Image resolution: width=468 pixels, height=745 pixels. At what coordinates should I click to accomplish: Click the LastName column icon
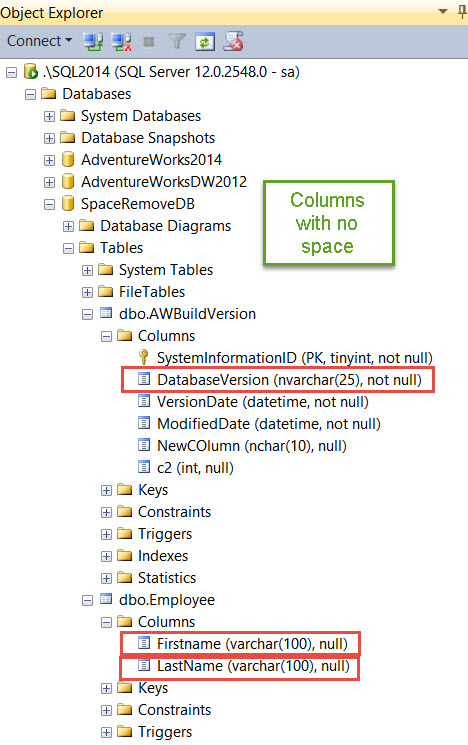pyautogui.click(x=144, y=665)
